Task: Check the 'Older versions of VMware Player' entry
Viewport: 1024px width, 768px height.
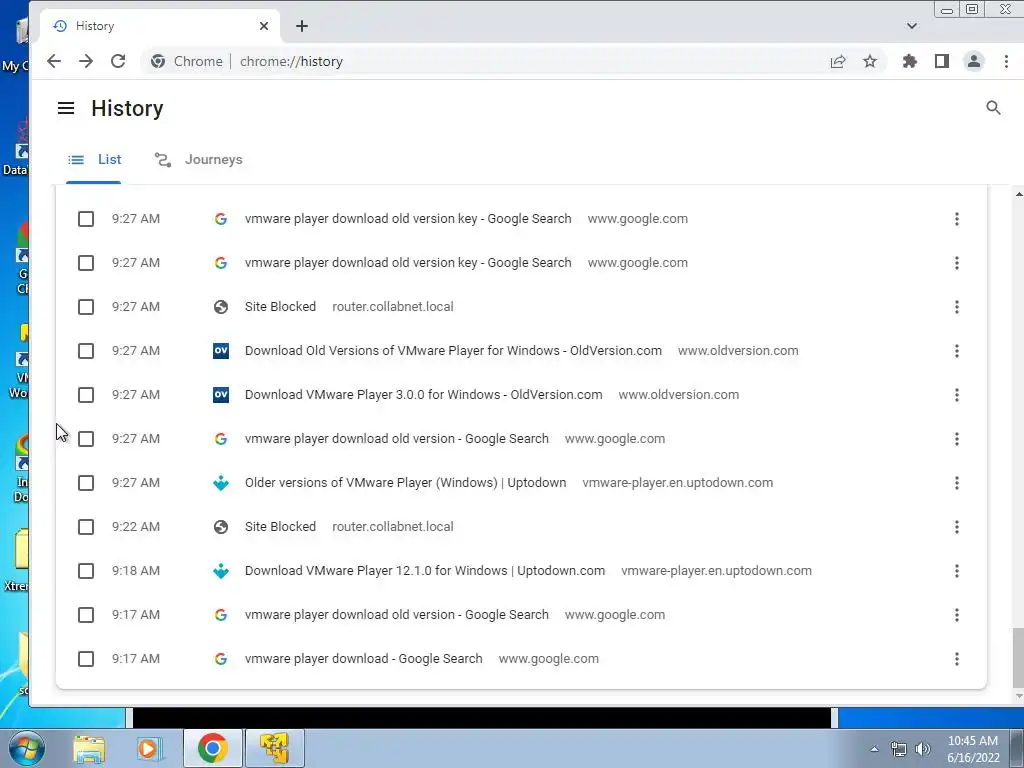Action: pos(86,483)
